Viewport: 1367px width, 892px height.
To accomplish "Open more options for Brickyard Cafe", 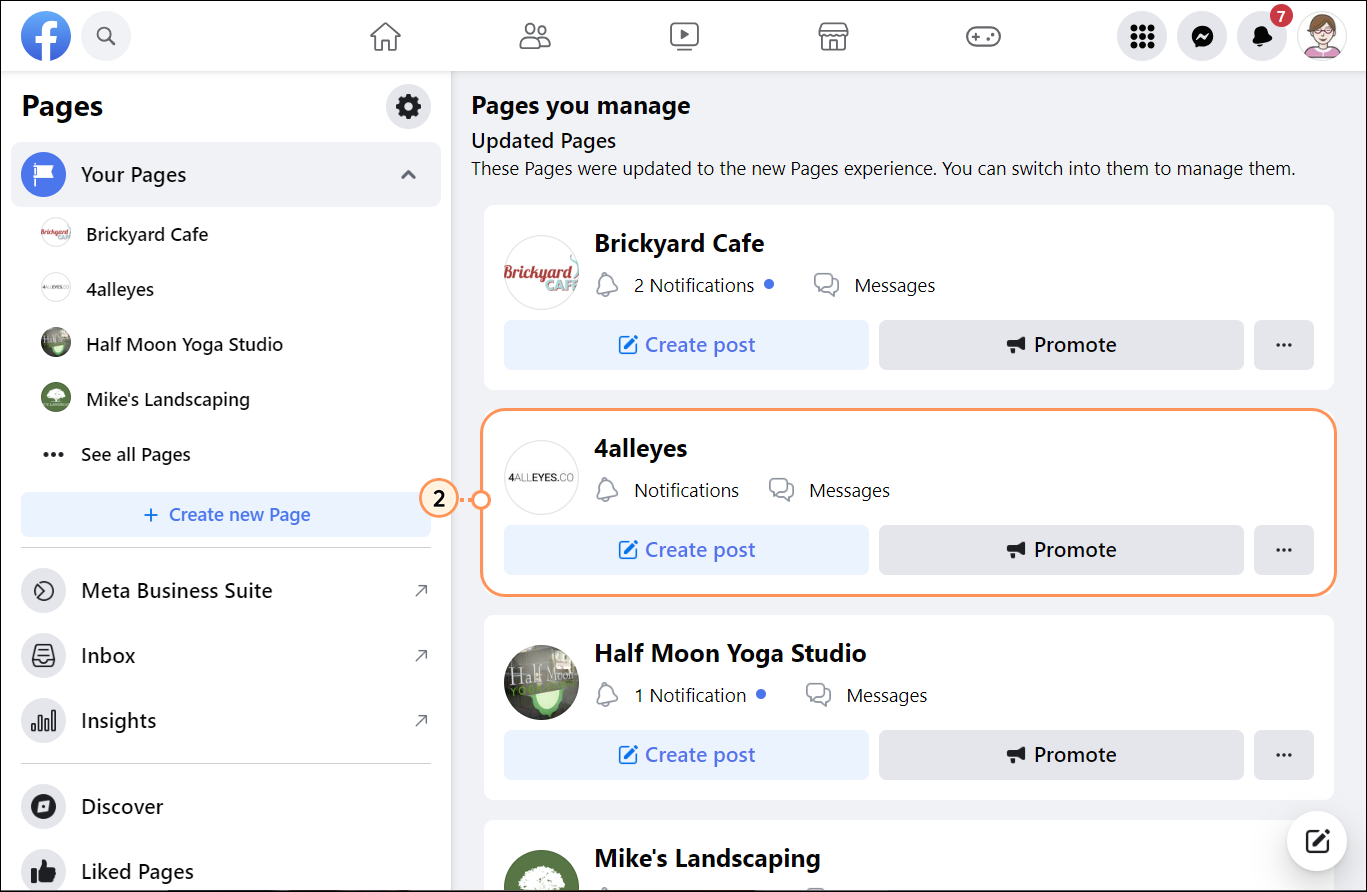I will click(x=1284, y=345).
